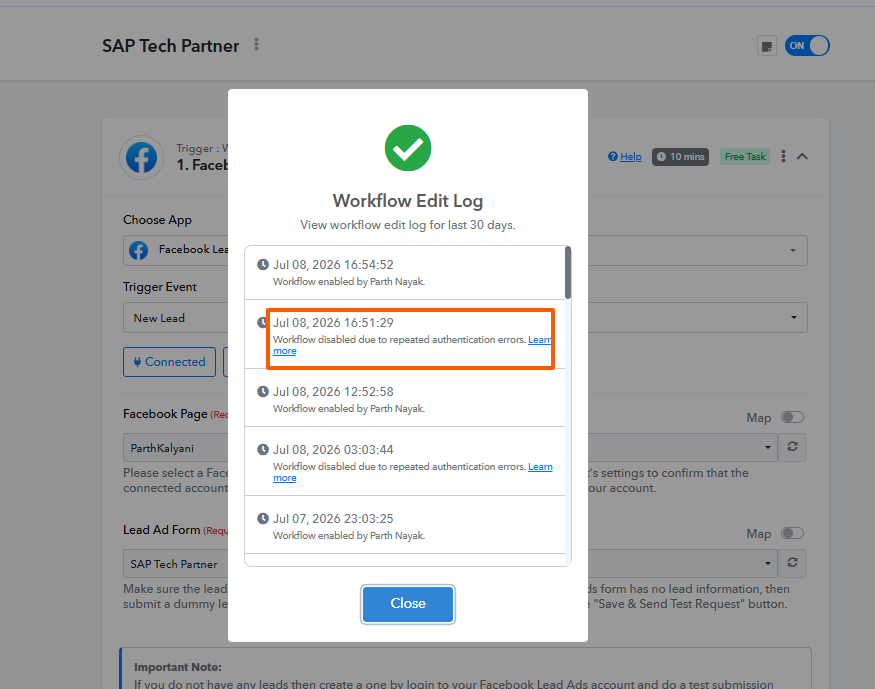Image resolution: width=875 pixels, height=689 pixels.
Task: Turn off the workflow ON switch
Action: [807, 46]
